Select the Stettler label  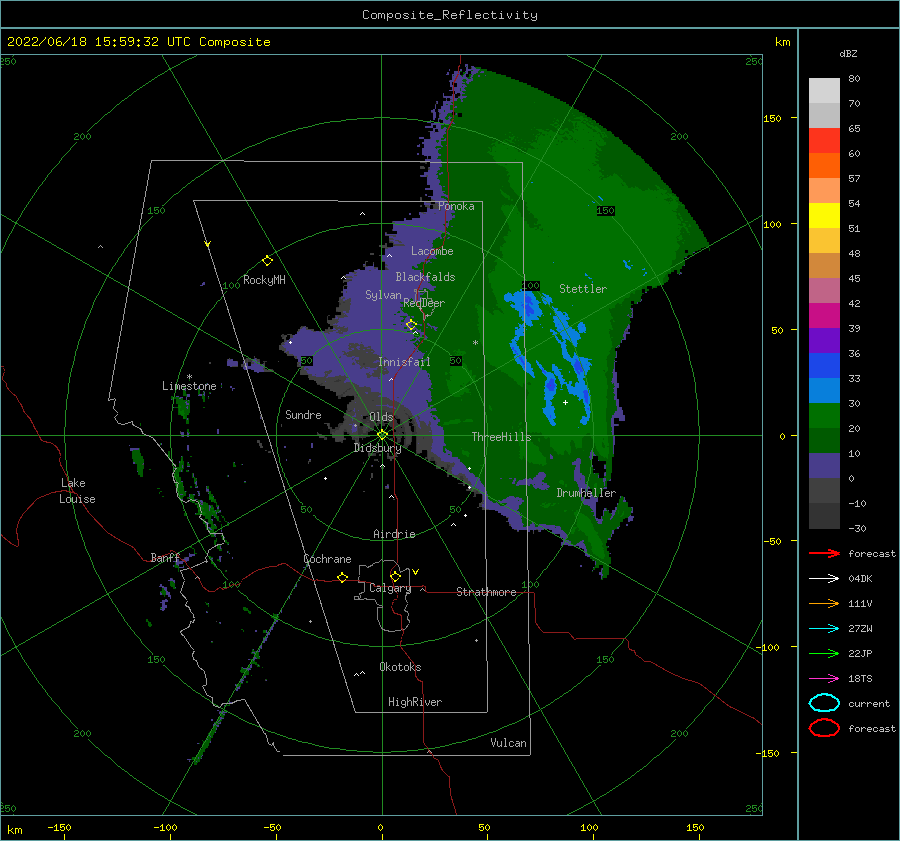(583, 289)
